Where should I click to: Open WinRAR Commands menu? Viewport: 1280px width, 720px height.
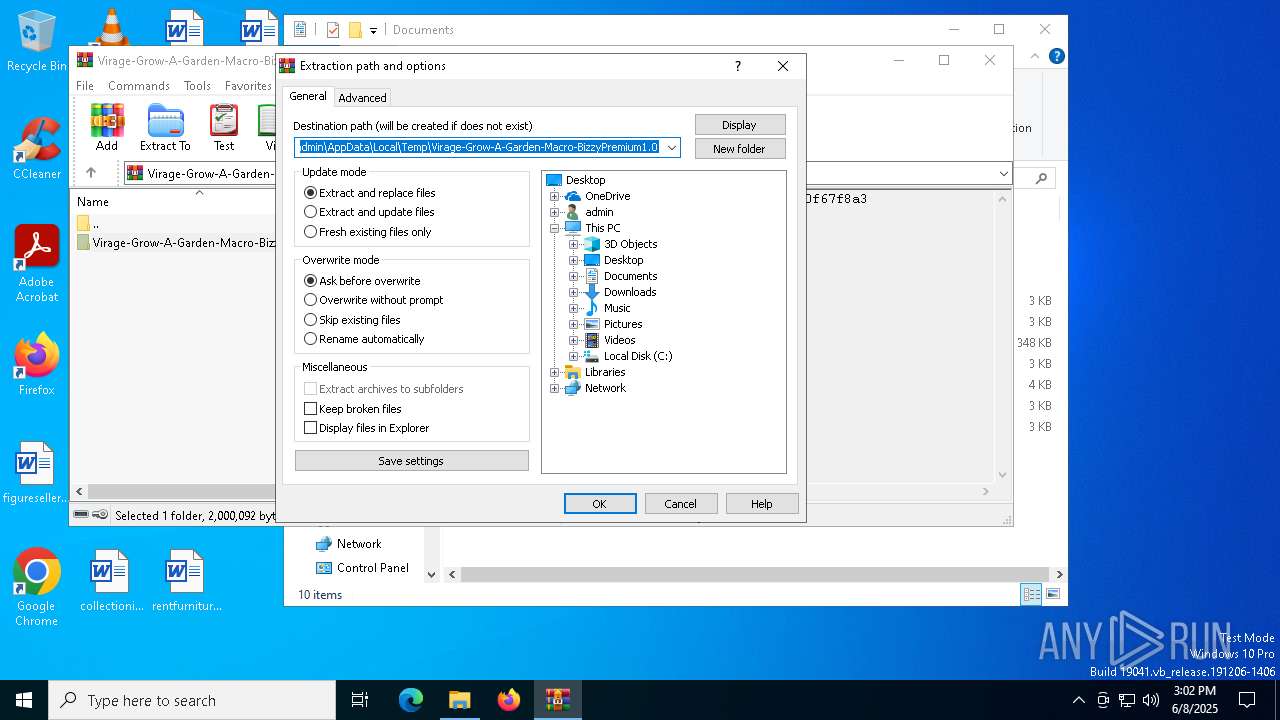[139, 86]
